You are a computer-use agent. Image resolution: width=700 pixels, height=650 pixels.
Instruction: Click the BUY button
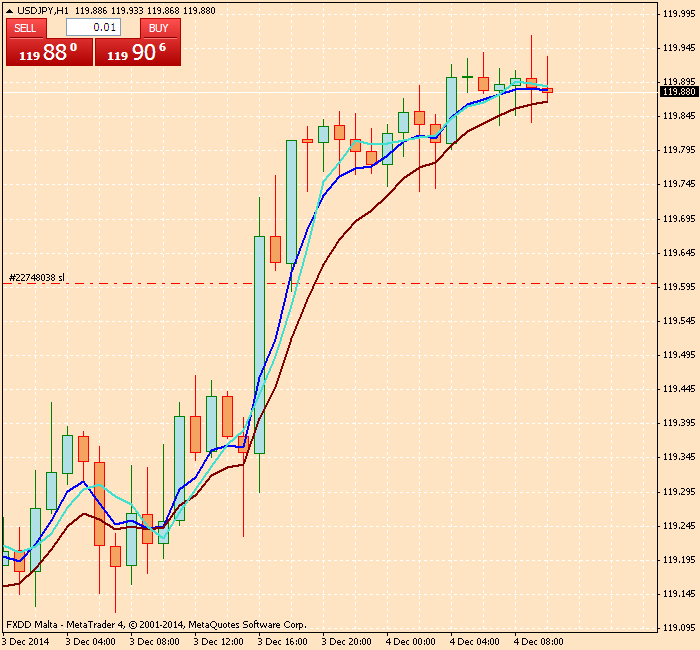tap(158, 28)
